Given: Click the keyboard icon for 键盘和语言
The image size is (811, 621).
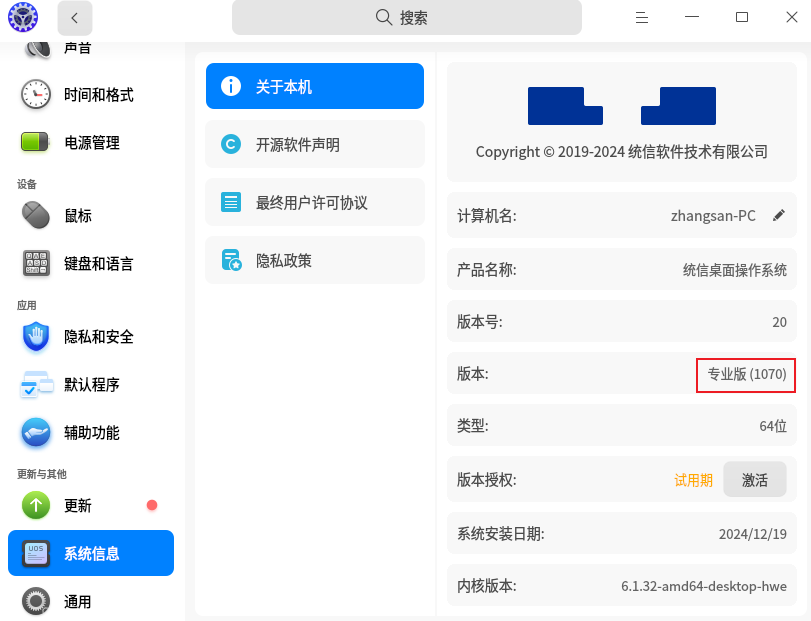Looking at the screenshot, I should tap(36, 263).
